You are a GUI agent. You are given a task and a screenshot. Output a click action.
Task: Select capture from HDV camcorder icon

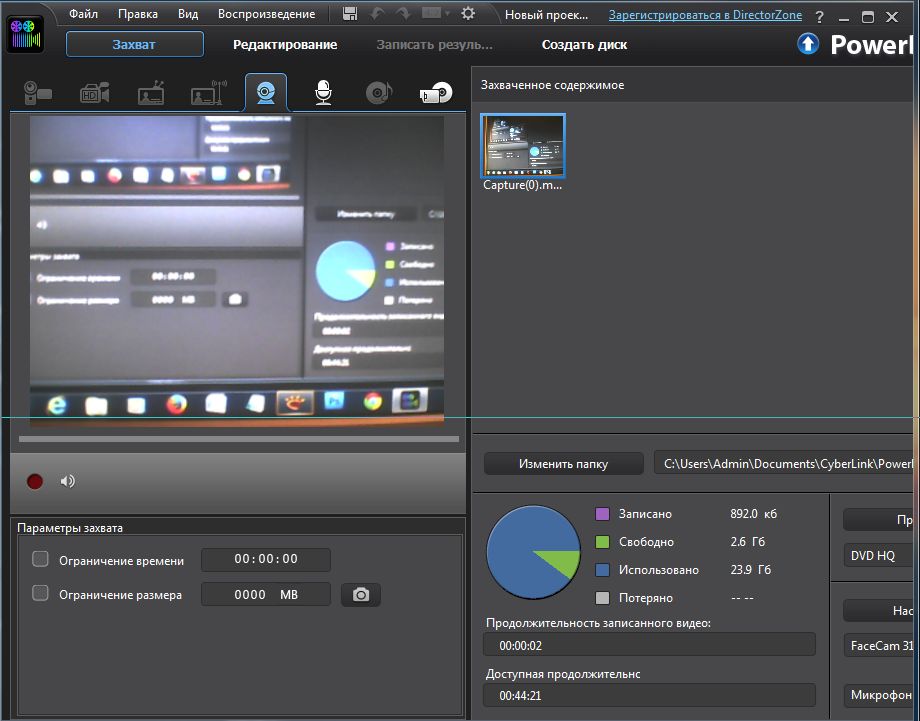coord(95,94)
